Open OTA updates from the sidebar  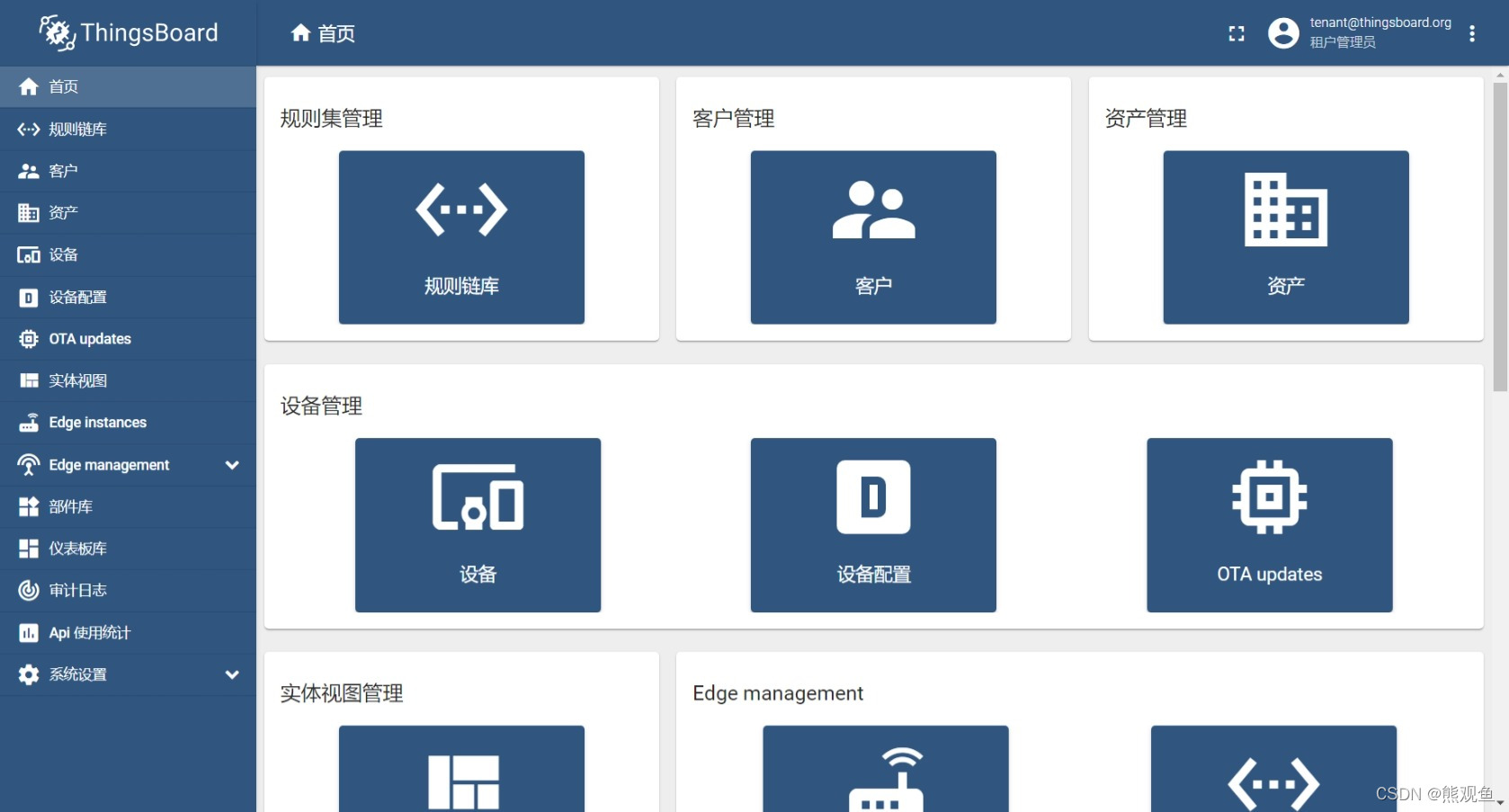[28, 338]
